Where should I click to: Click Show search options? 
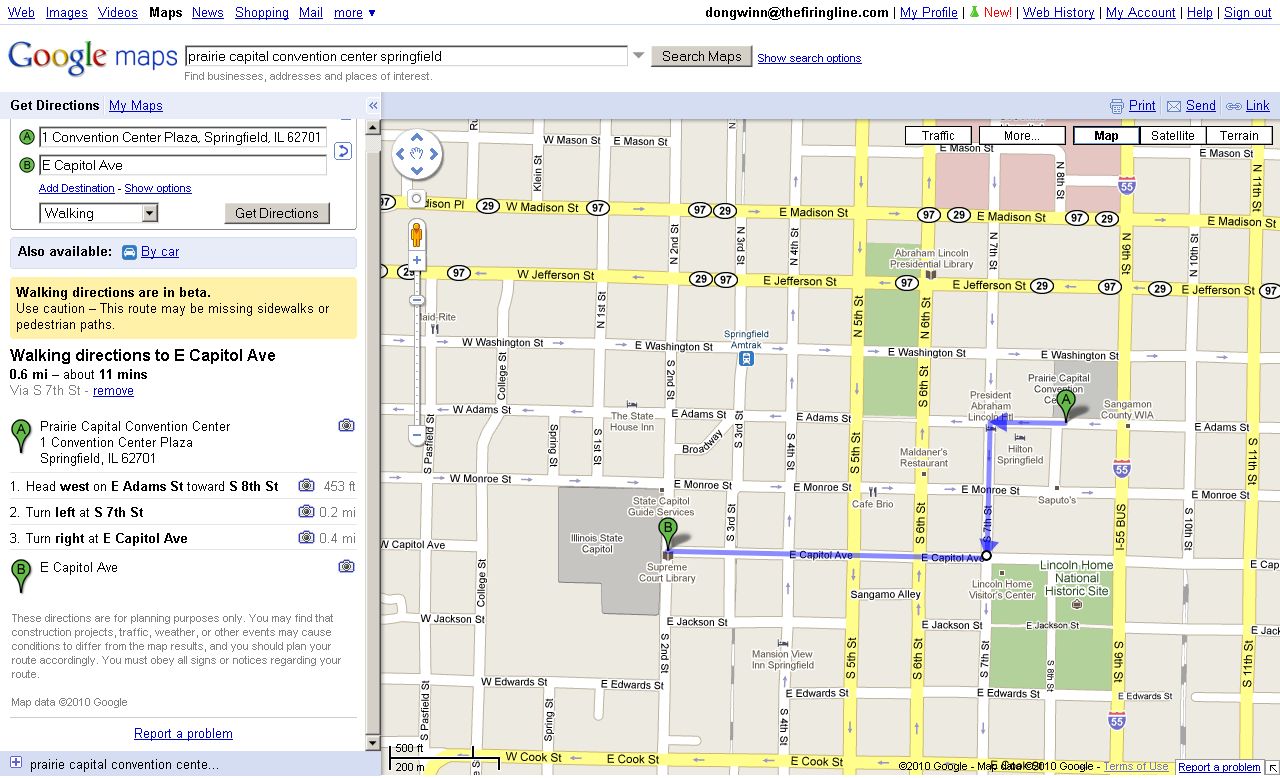coord(809,58)
